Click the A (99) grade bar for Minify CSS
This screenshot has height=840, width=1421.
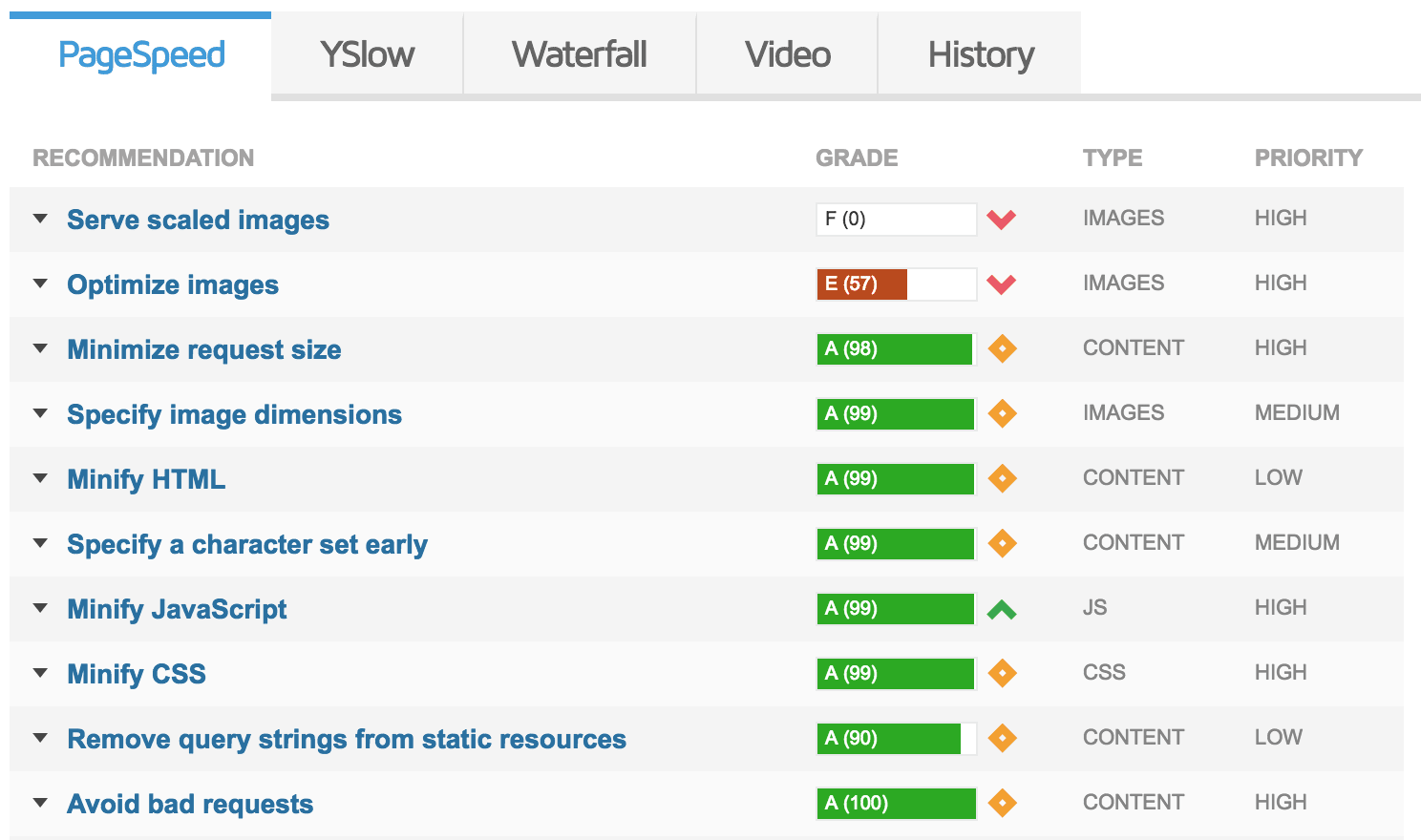pyautogui.click(x=897, y=673)
